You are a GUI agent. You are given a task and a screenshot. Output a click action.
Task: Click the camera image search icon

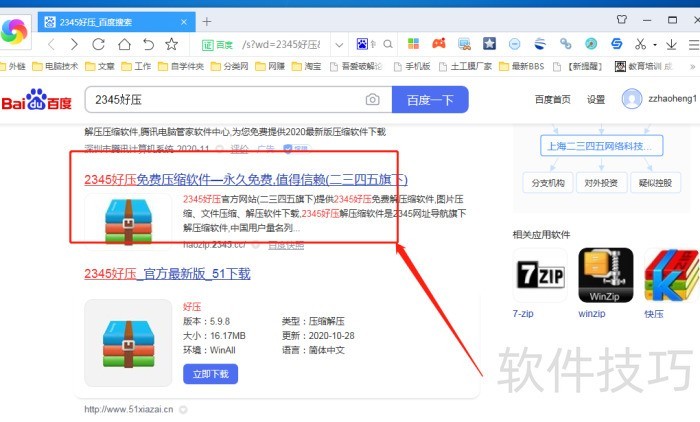pyautogui.click(x=373, y=99)
